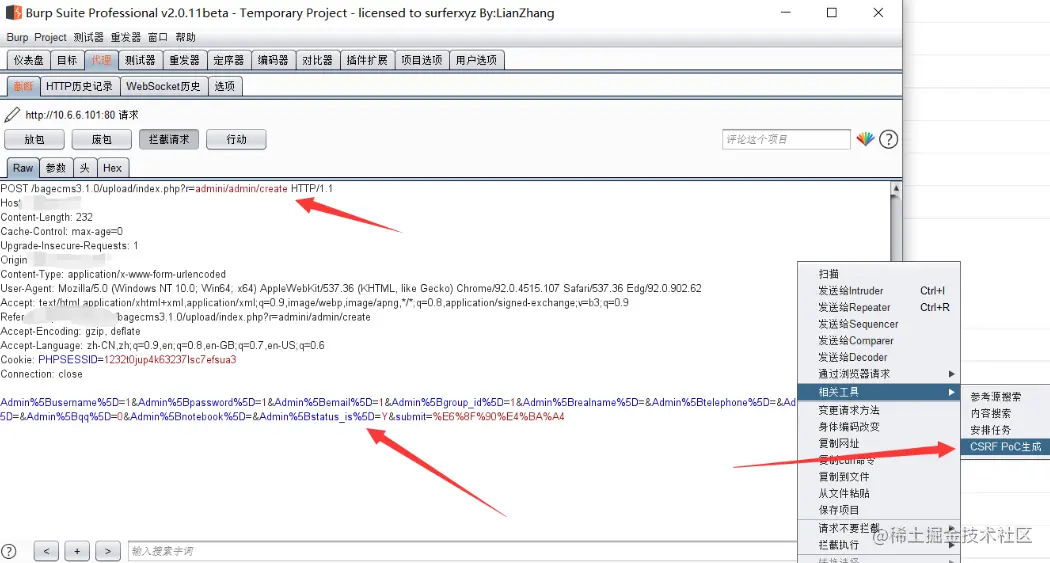1050x563 pixels.
Task: Switch to the 测试器 main tab
Action: (x=140, y=60)
